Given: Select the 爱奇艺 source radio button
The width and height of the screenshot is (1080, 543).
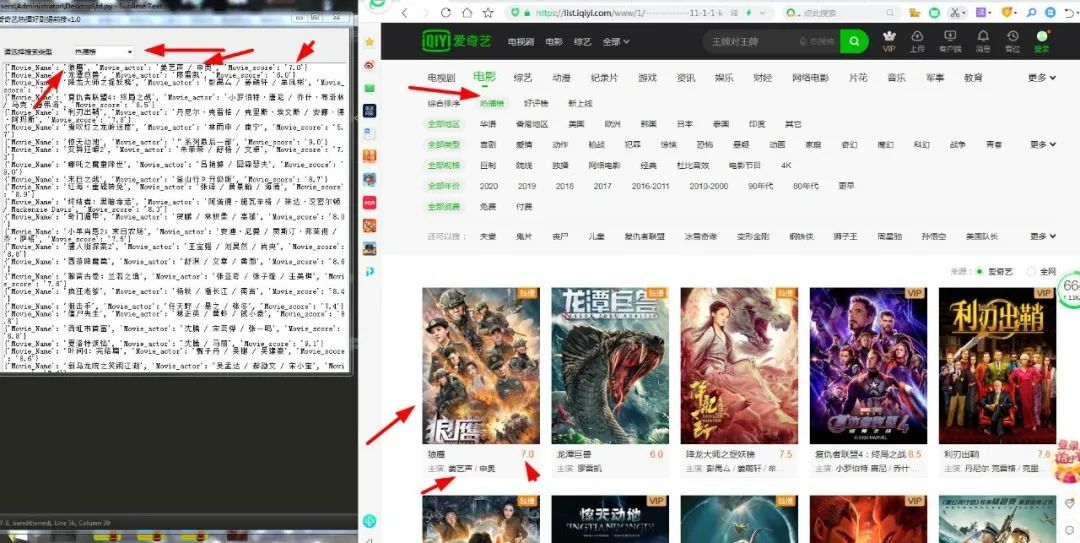Looking at the screenshot, I should [x=979, y=272].
